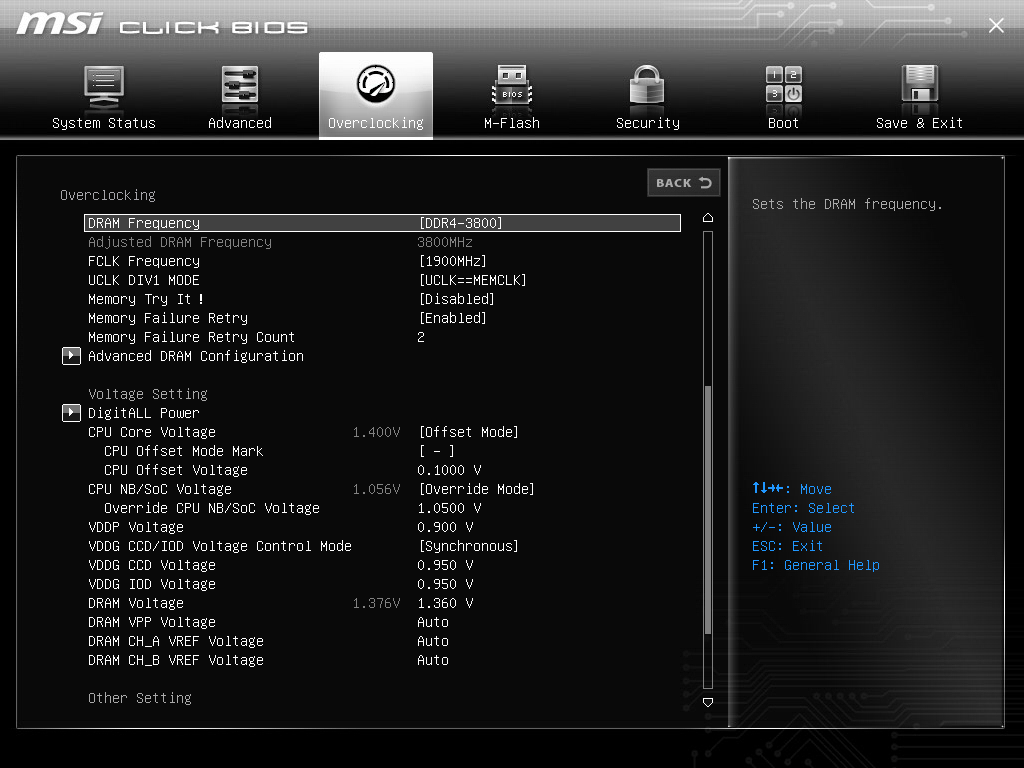Viewport: 1024px width, 768px height.
Task: Select VDDG CCD Voltage 0.950 V value
Action: pyautogui.click(x=445, y=565)
